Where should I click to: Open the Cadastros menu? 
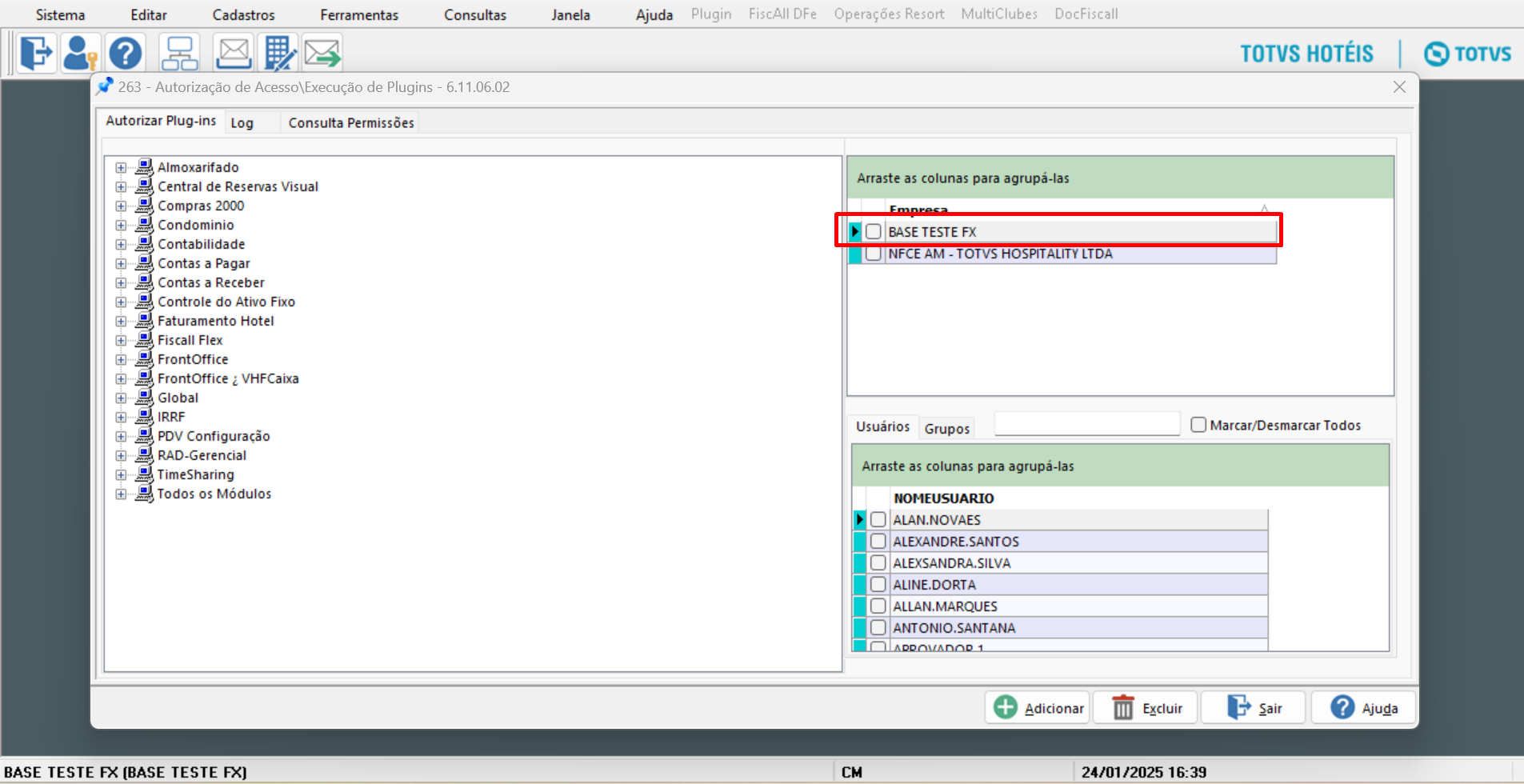(x=243, y=14)
